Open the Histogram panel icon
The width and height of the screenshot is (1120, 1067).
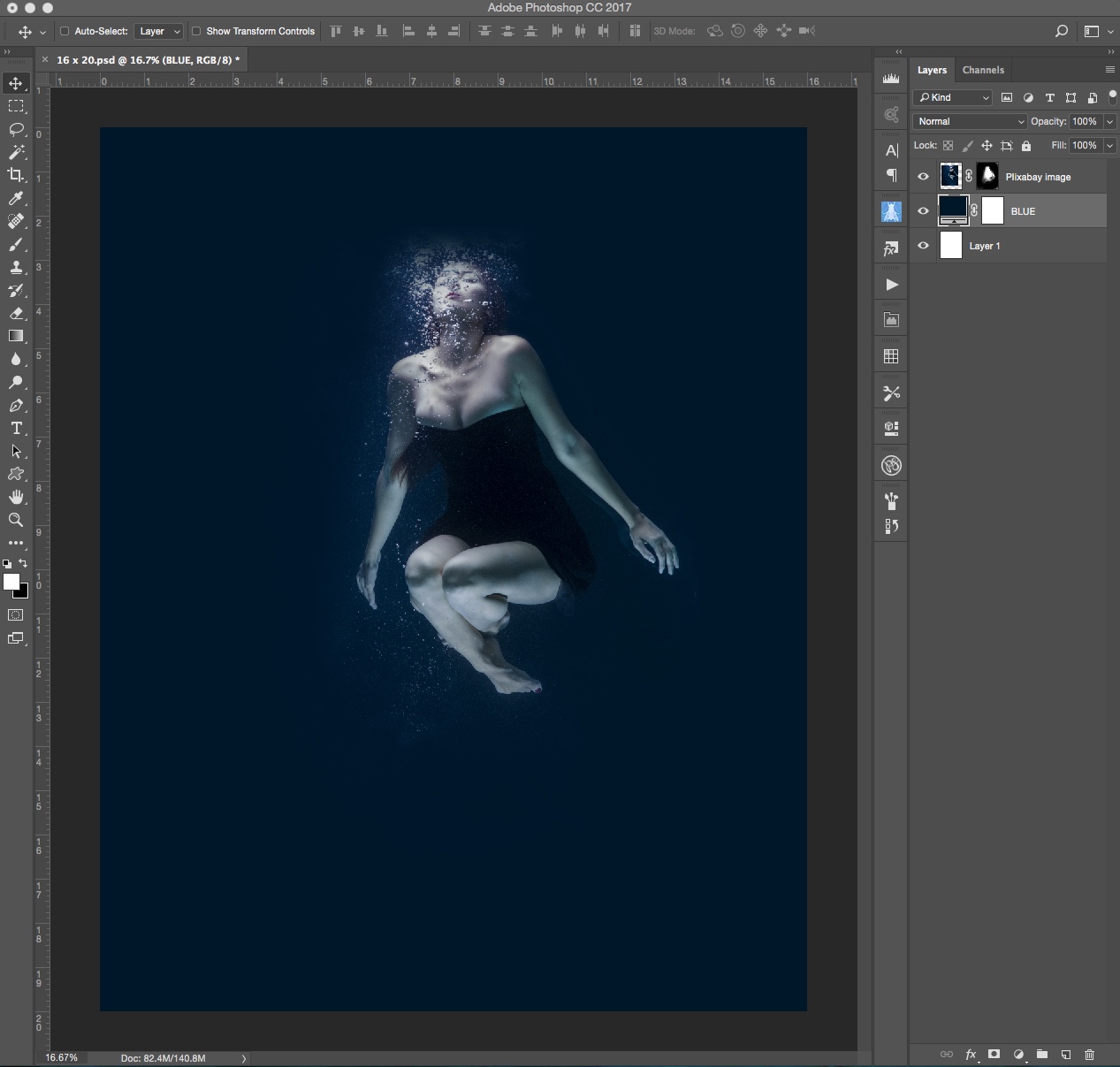point(890,77)
